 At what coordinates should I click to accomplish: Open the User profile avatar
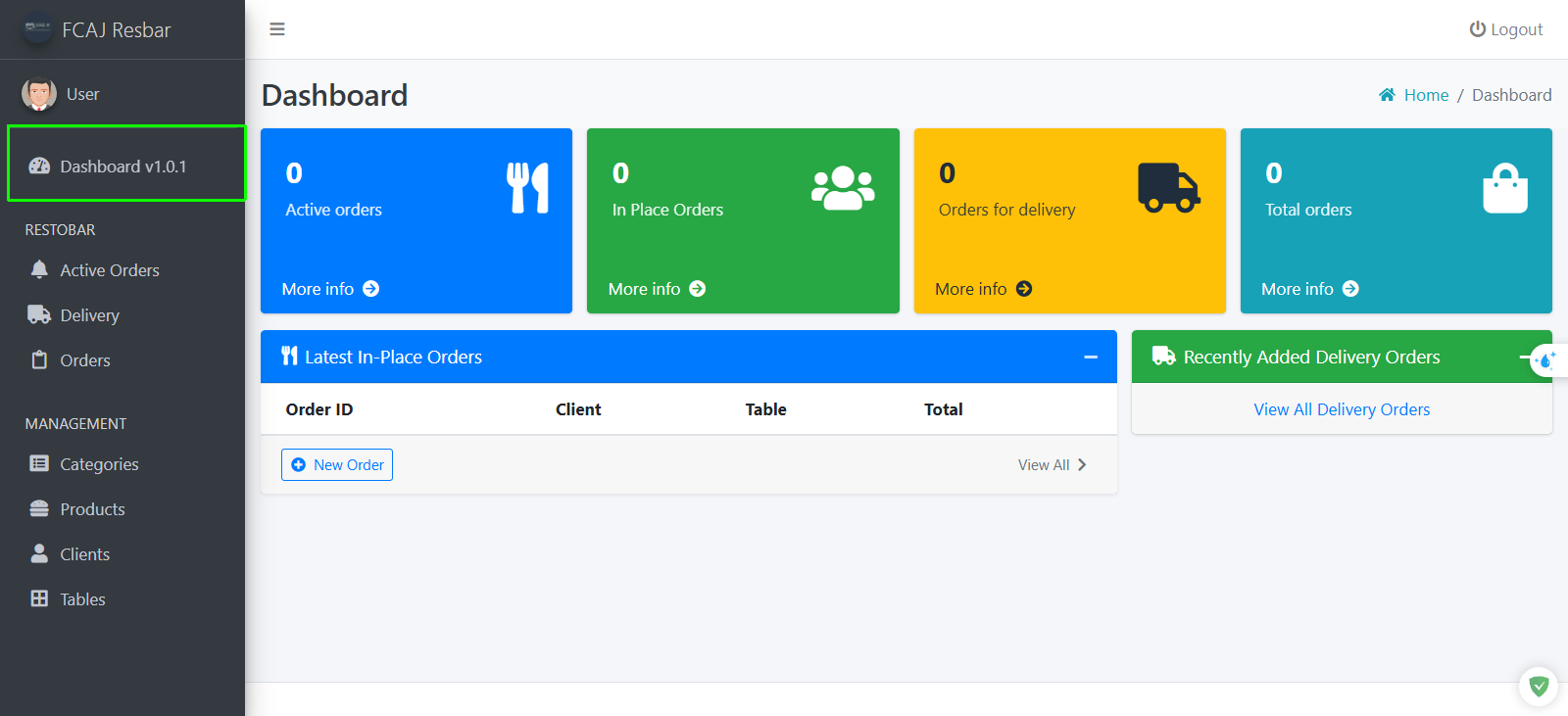tap(39, 94)
